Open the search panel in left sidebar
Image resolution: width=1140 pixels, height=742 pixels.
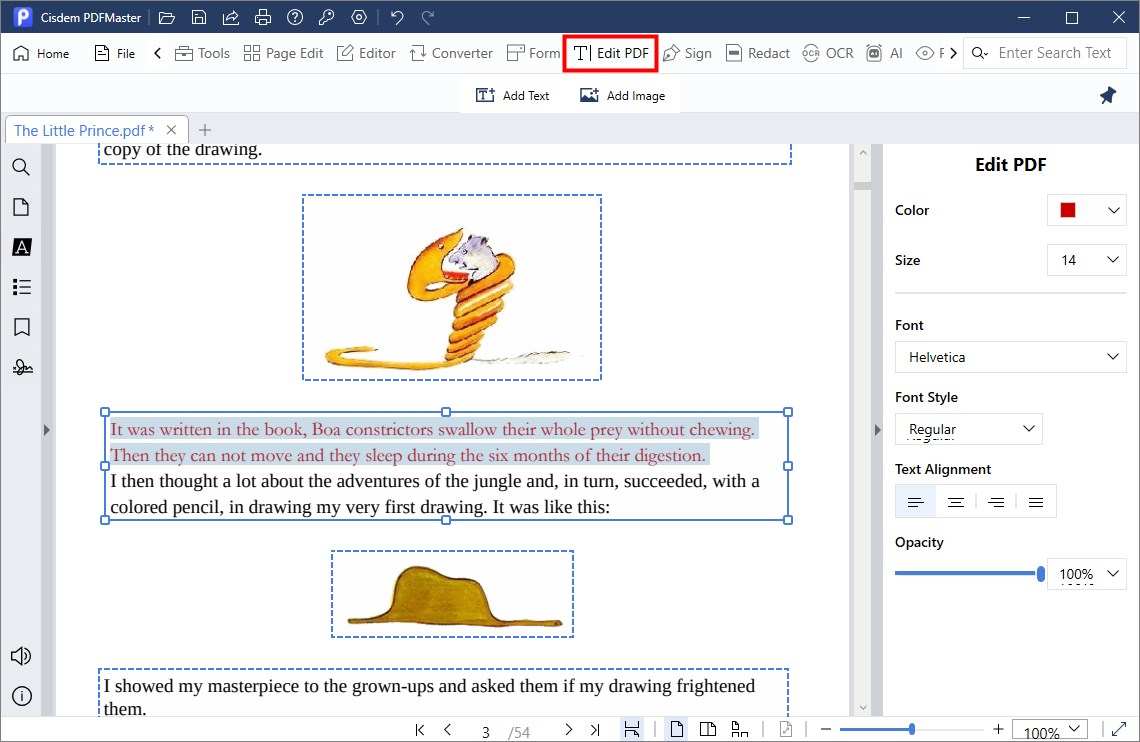21,167
